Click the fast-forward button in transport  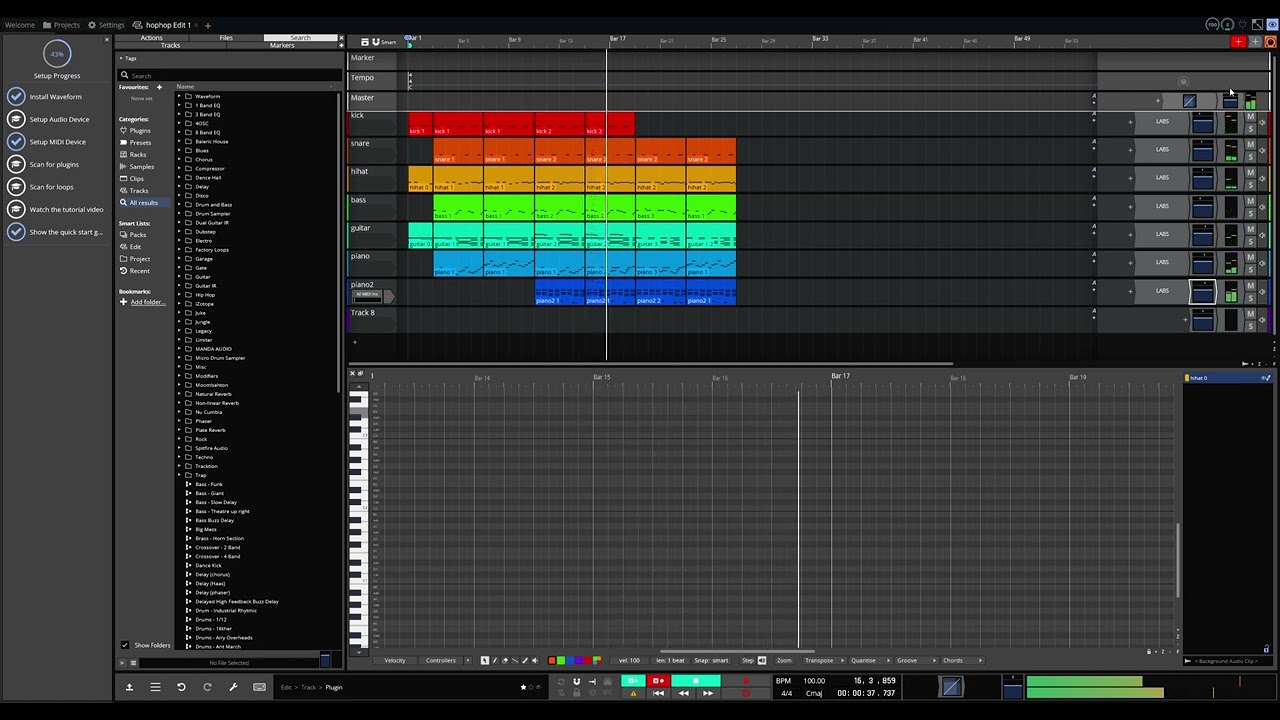pos(708,693)
